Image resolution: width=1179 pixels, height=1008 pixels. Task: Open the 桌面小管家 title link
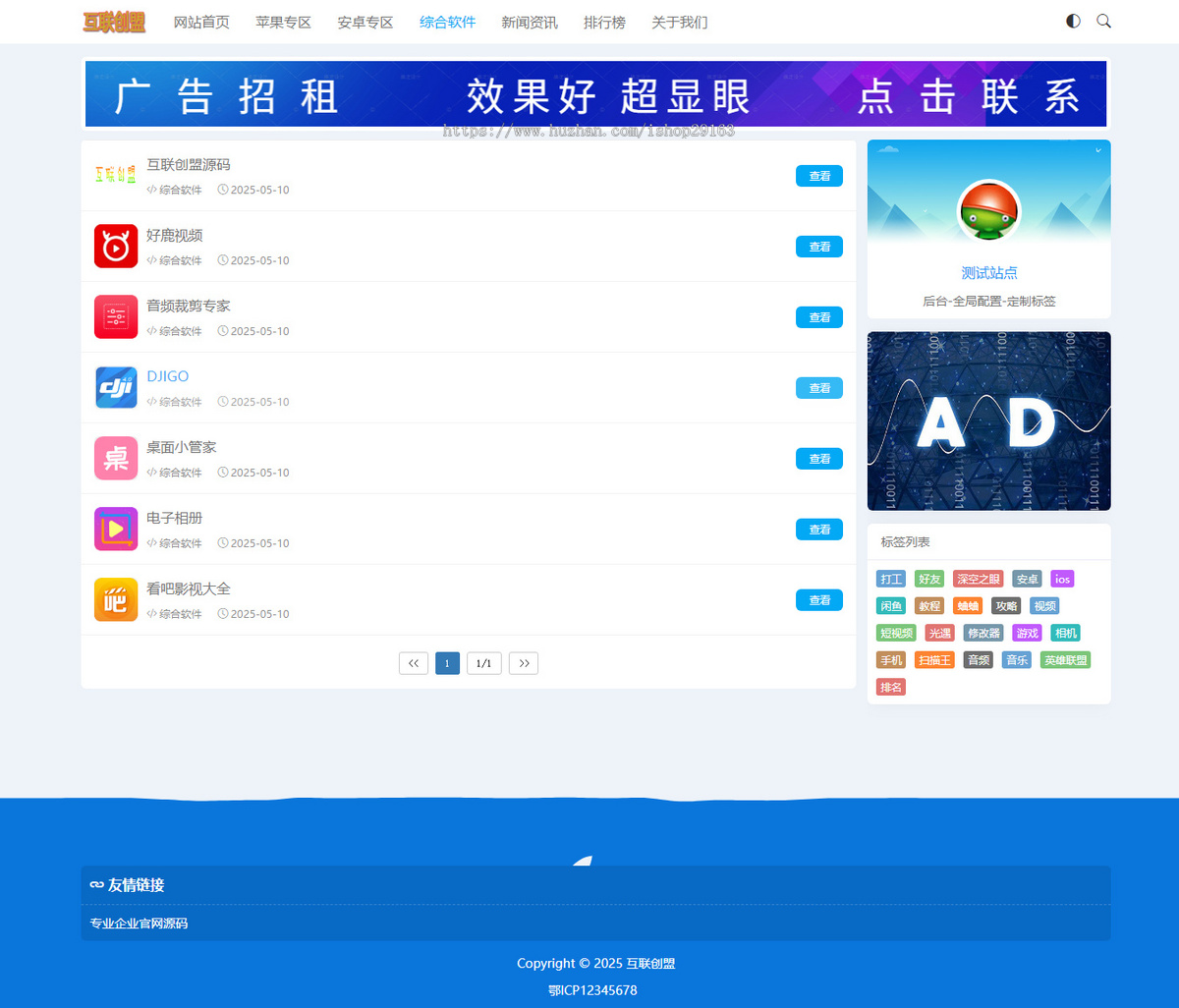(182, 447)
